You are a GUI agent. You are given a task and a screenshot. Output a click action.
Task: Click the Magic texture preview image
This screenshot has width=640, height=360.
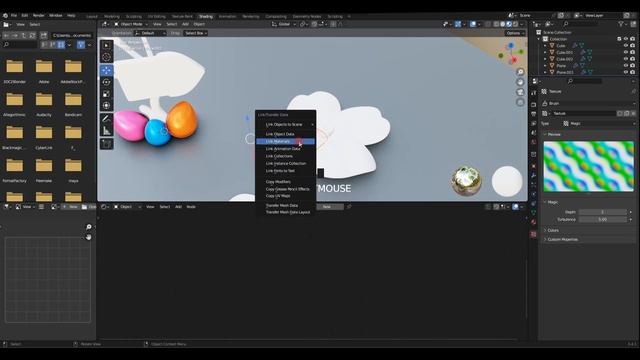click(x=589, y=166)
